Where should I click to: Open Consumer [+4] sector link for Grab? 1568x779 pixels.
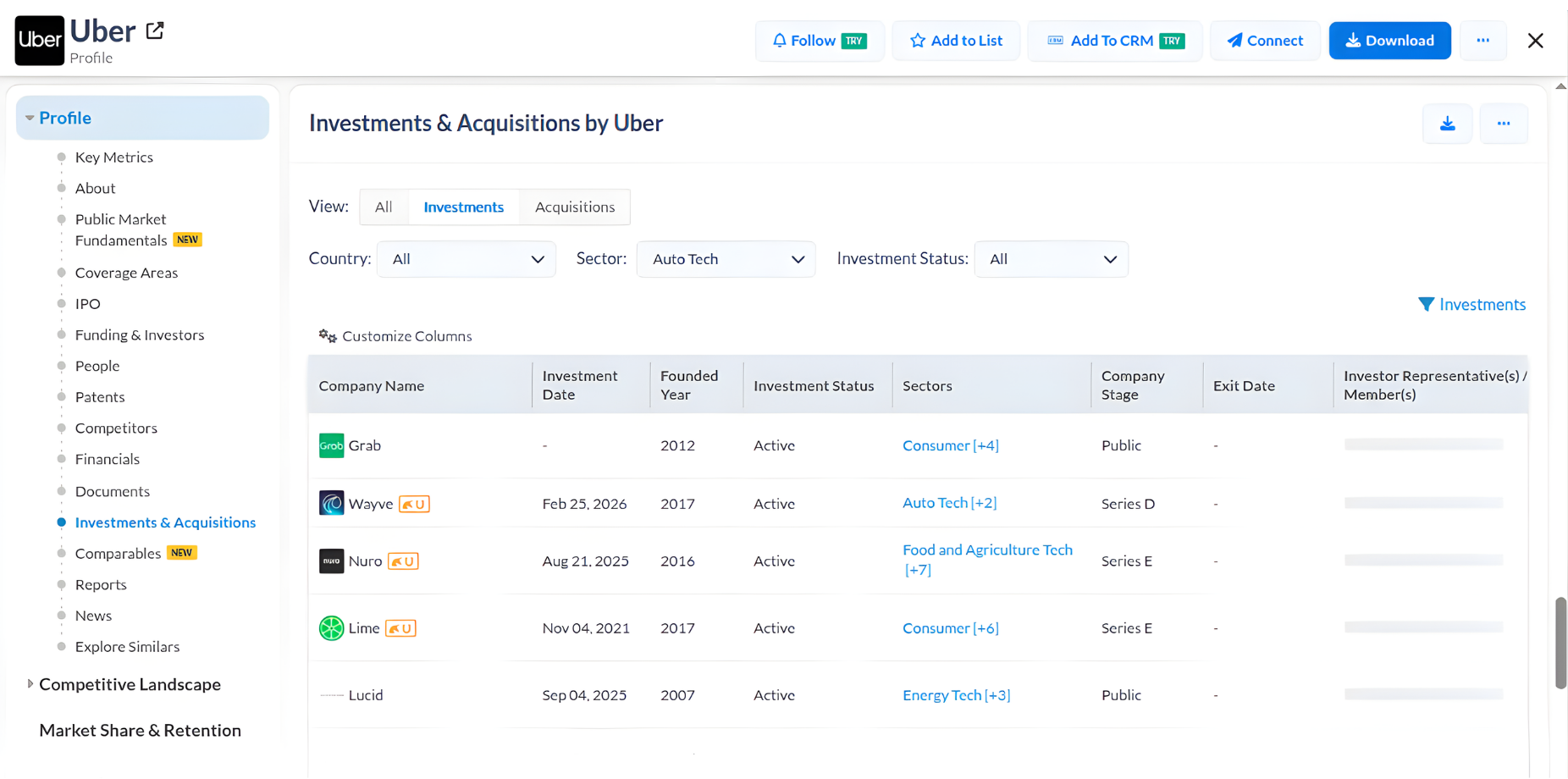pos(951,445)
